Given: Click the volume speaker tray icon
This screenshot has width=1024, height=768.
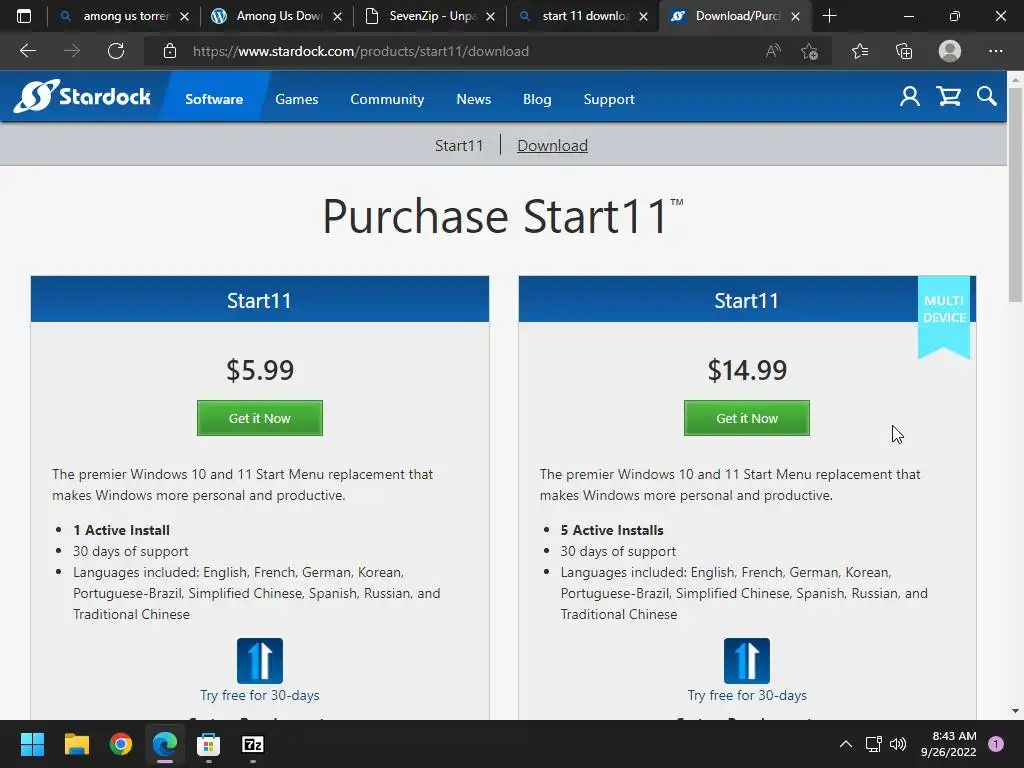Looking at the screenshot, I should [x=899, y=744].
